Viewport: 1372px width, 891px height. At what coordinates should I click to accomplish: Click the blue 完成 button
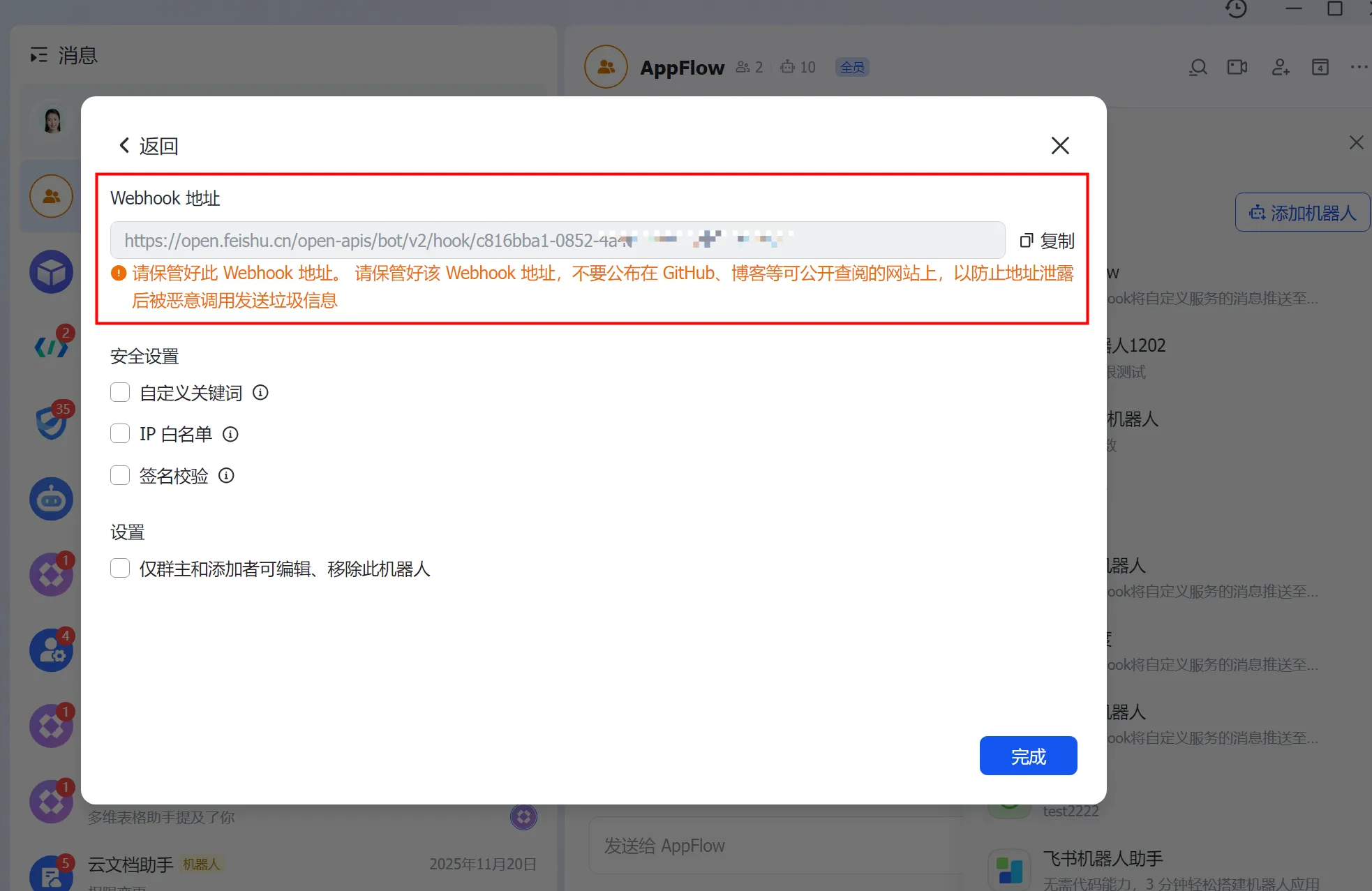(x=1028, y=756)
